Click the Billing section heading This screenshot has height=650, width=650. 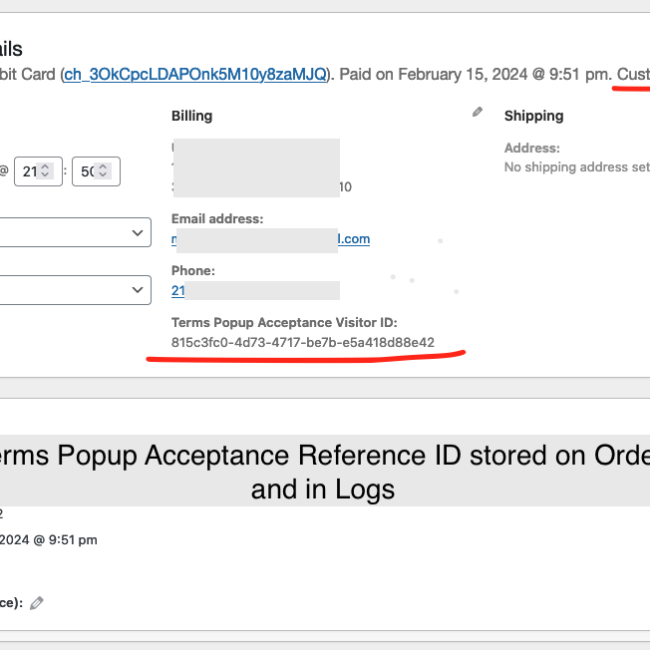192,116
